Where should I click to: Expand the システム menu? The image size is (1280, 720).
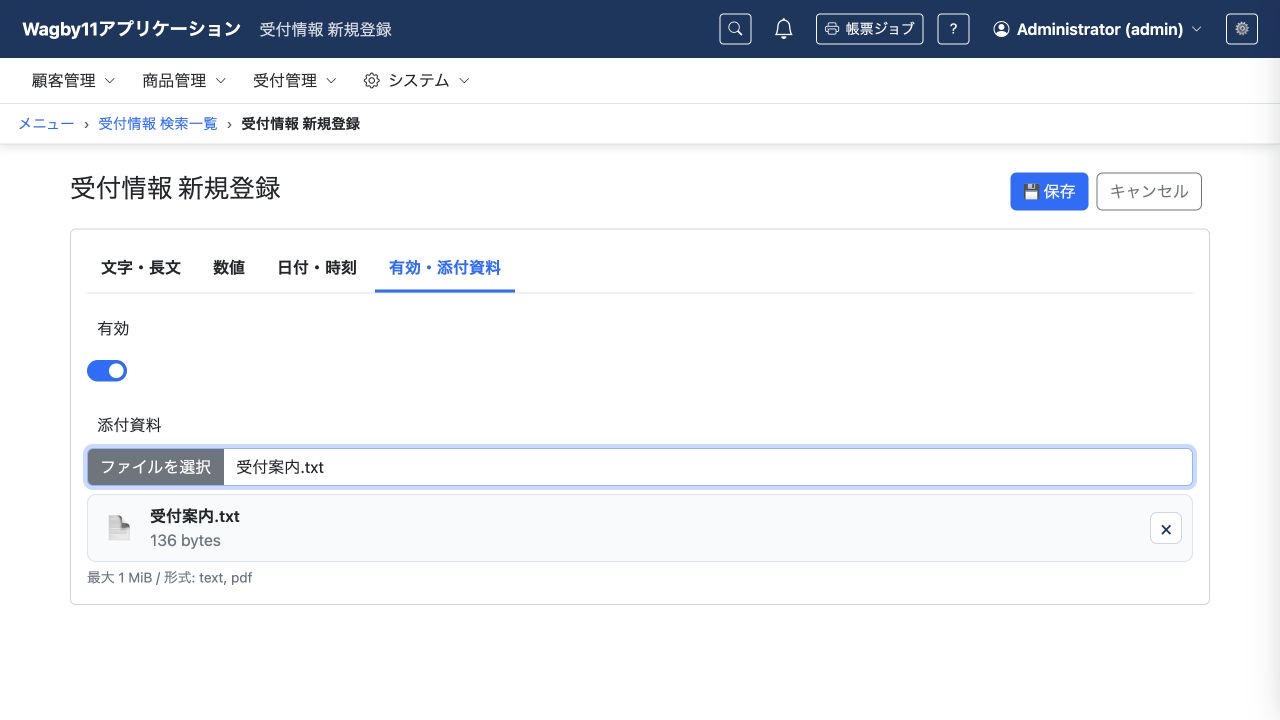click(416, 81)
